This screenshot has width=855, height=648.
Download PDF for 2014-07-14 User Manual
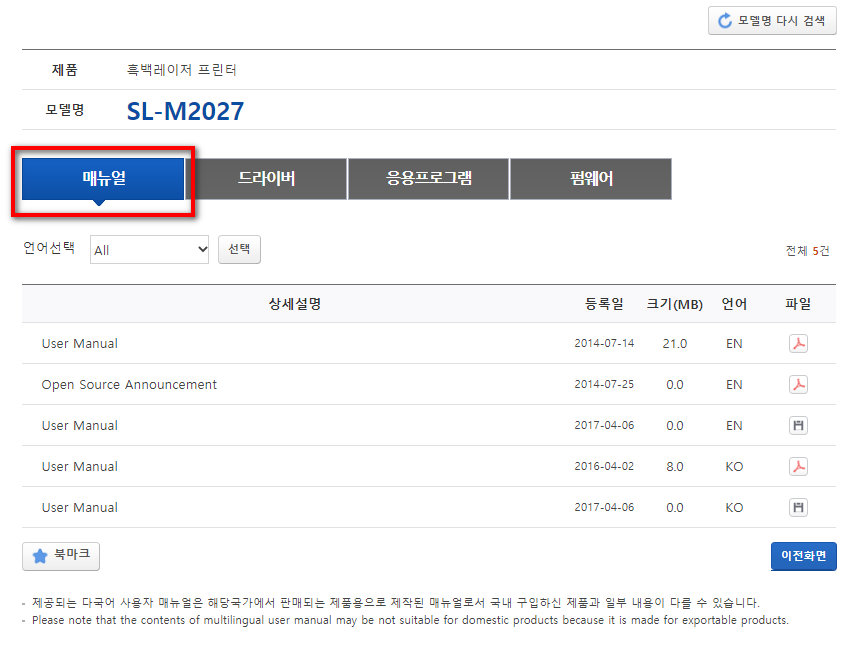tap(798, 344)
